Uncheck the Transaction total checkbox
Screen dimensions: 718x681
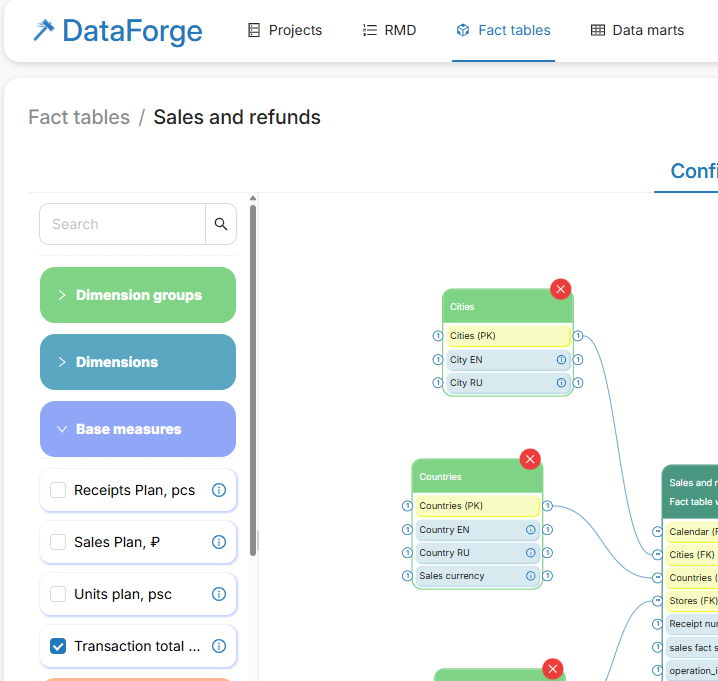(x=58, y=646)
